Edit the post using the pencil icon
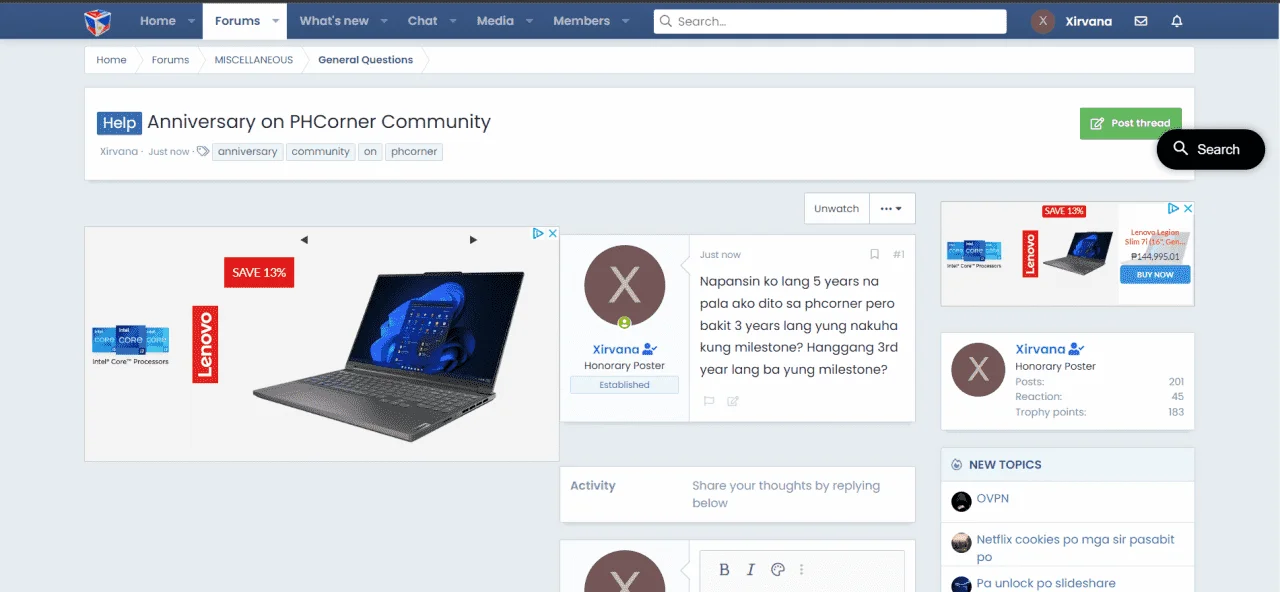1280x592 pixels. click(733, 401)
